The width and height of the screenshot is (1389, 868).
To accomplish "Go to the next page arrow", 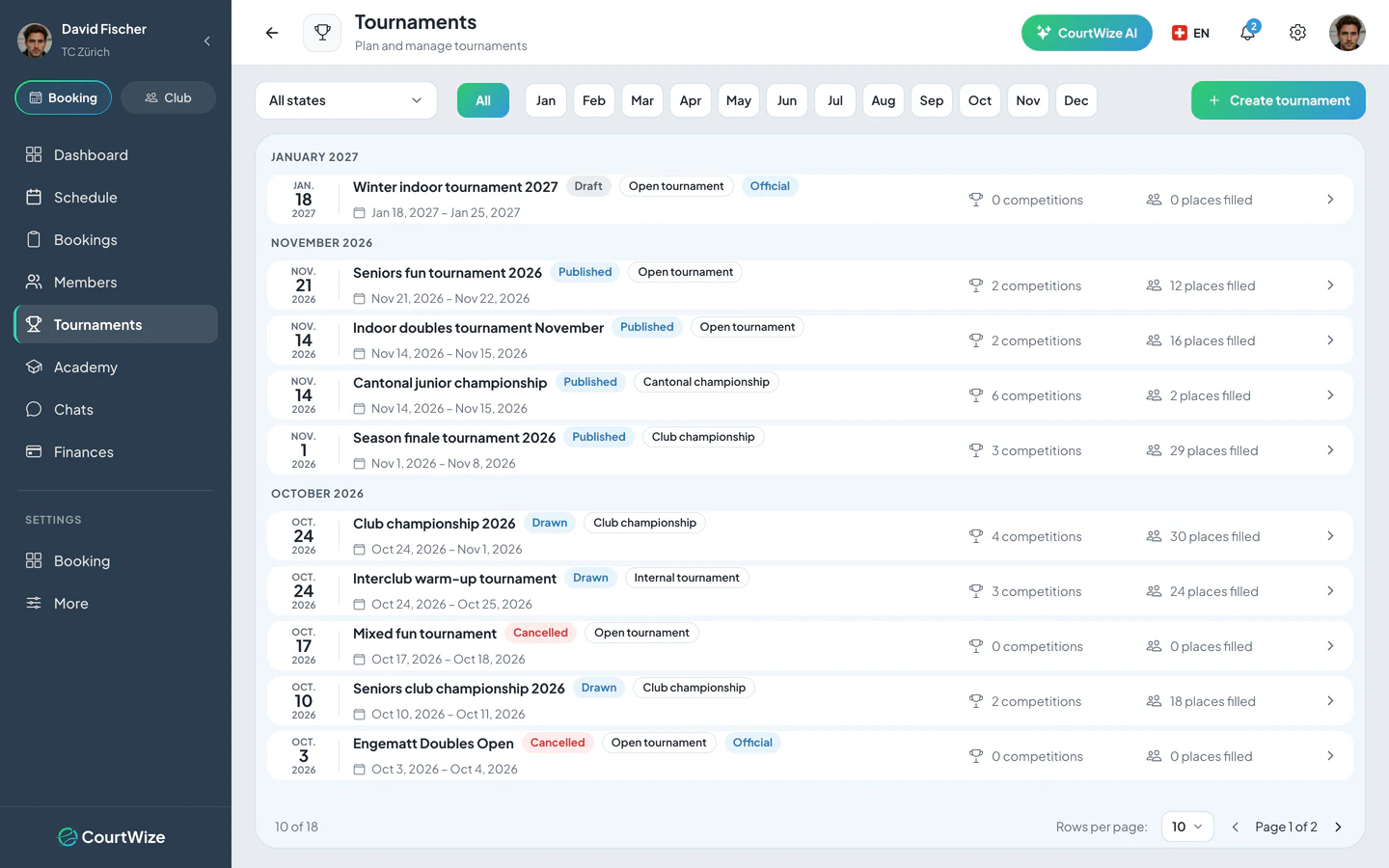I will coord(1338,827).
